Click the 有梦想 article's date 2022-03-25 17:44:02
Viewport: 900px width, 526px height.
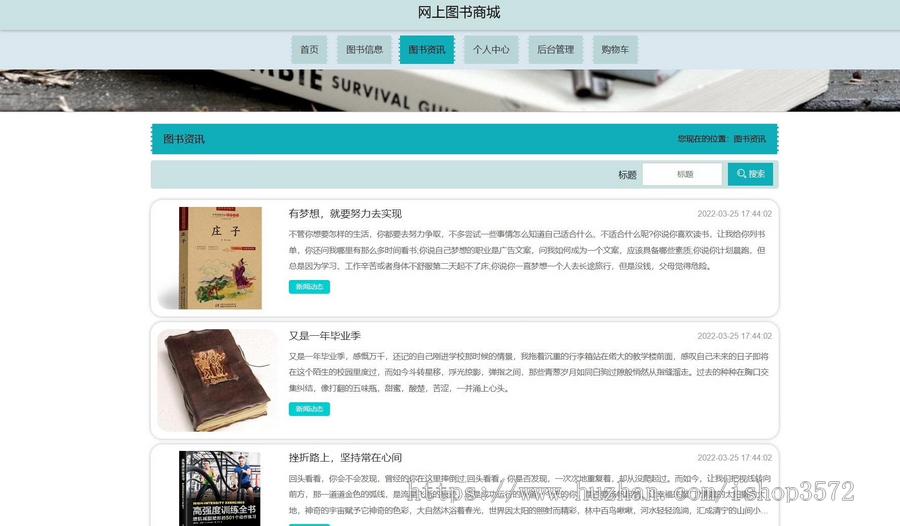[x=735, y=214]
